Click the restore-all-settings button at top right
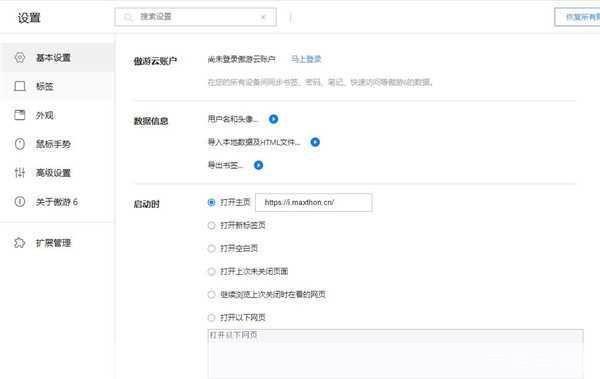The width and height of the screenshot is (600, 379). (577, 17)
